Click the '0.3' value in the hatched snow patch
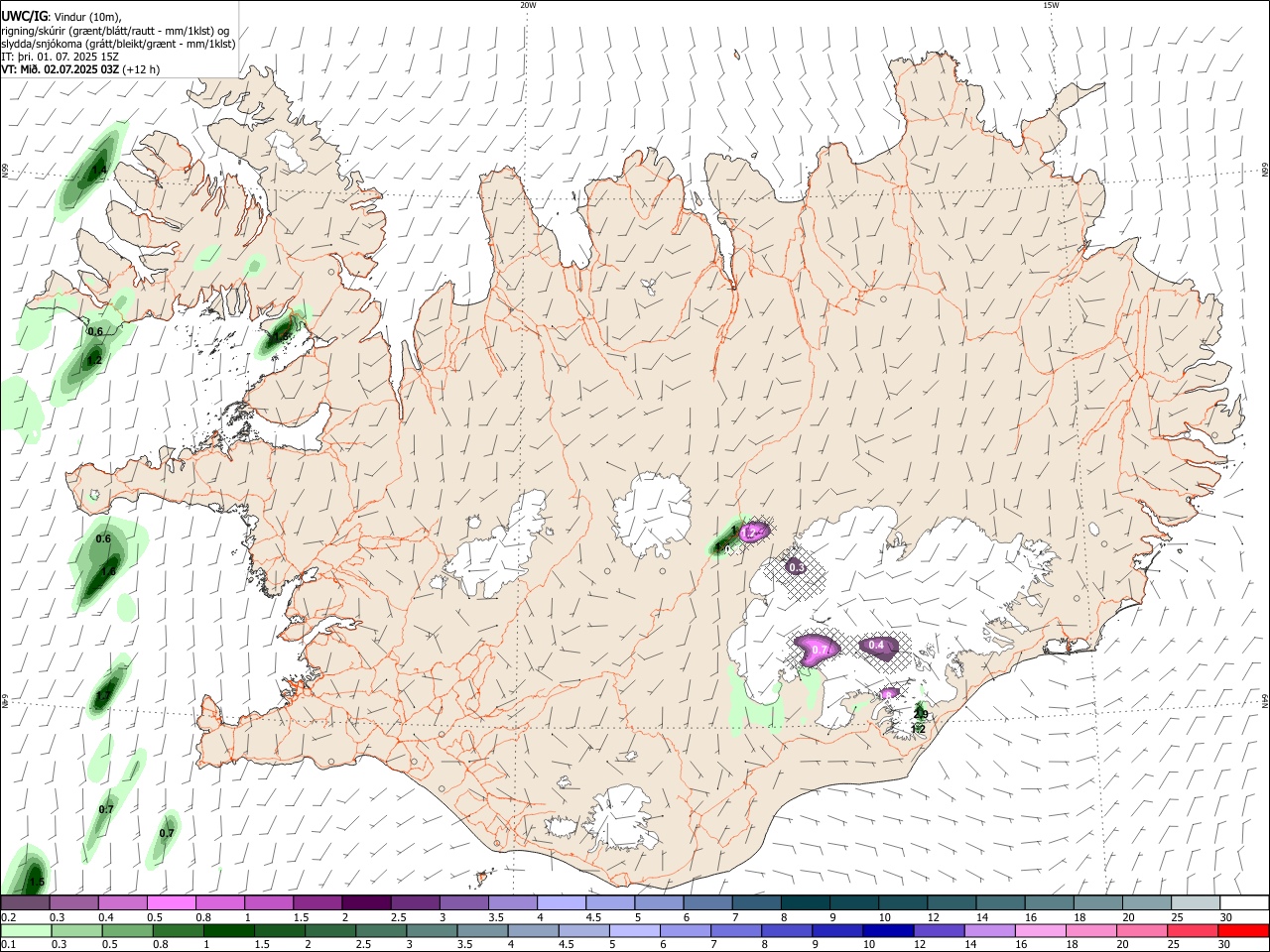Viewport: 1270px width, 952px height. (796, 567)
